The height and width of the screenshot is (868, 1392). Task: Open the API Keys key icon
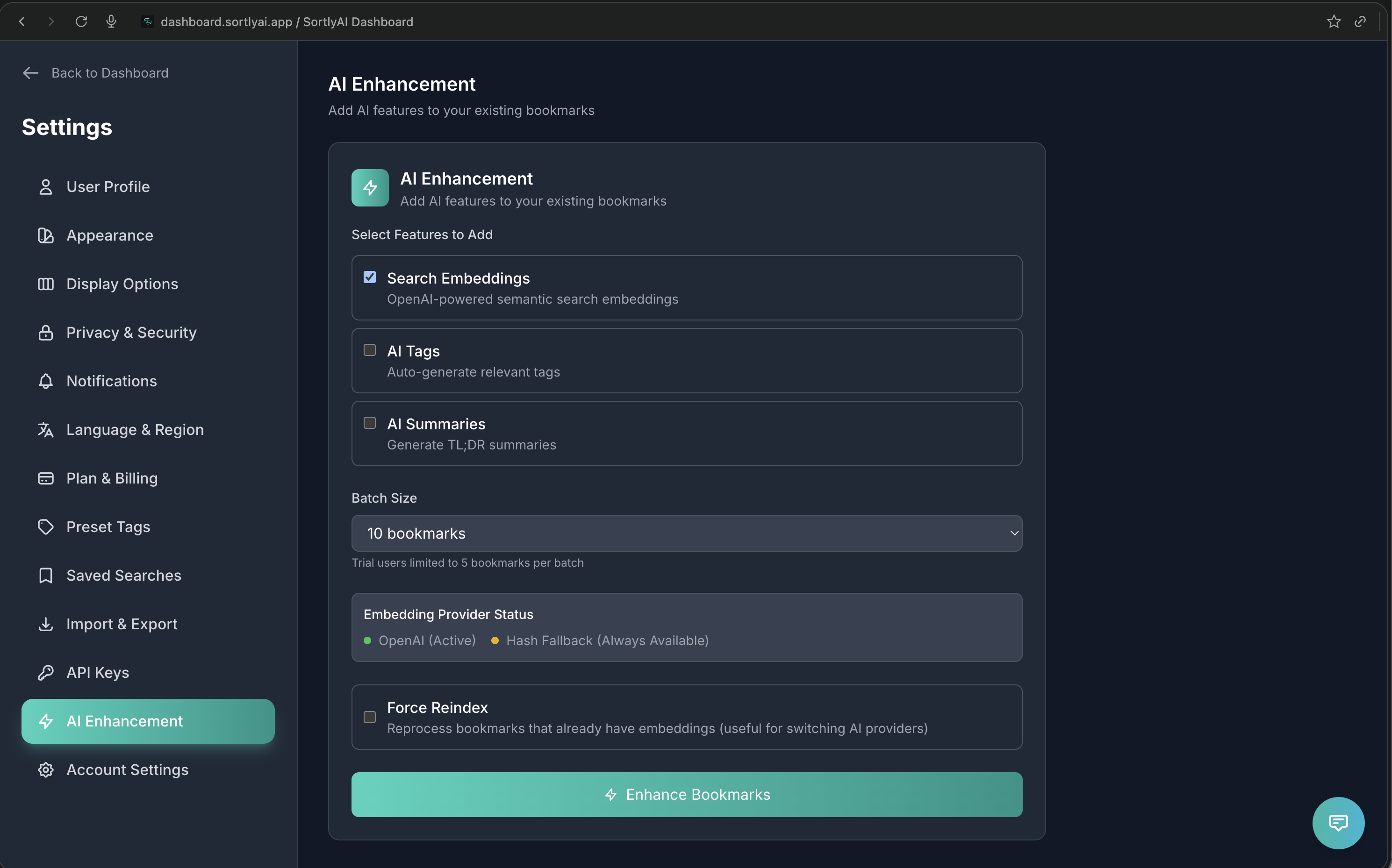click(x=46, y=672)
